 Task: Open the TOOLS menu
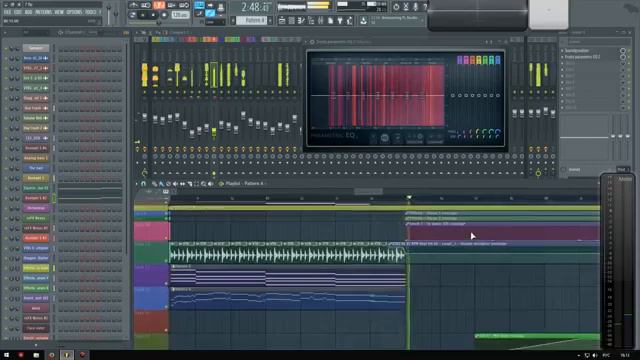pyautogui.click(x=90, y=12)
